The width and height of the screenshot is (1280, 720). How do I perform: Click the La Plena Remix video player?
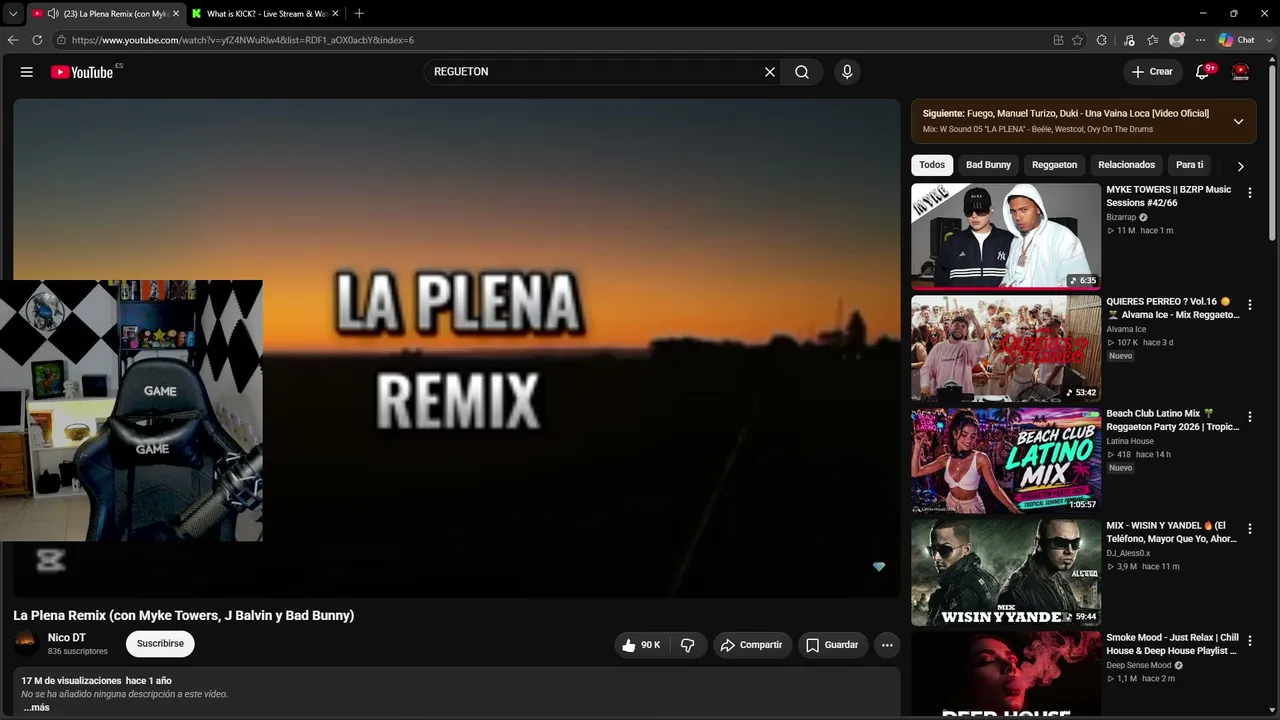(457, 348)
